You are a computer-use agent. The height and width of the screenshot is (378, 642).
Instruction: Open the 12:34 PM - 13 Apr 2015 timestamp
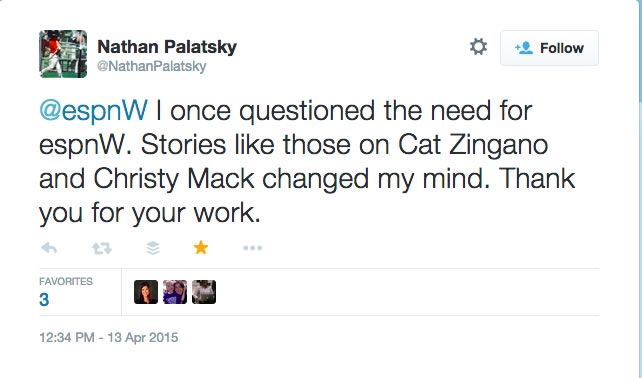(109, 337)
